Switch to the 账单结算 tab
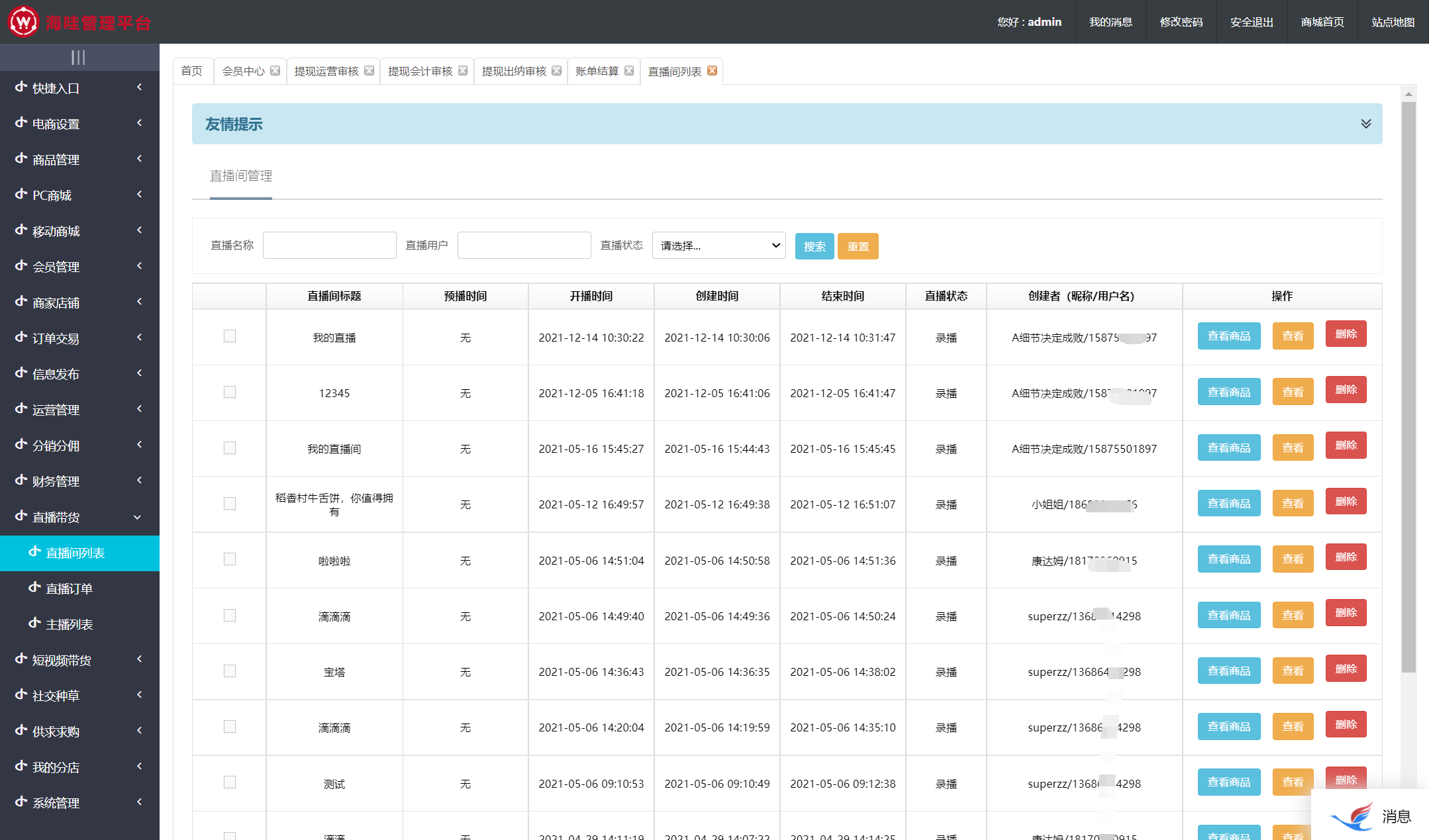This screenshot has height=840, width=1429. pyautogui.click(x=597, y=71)
